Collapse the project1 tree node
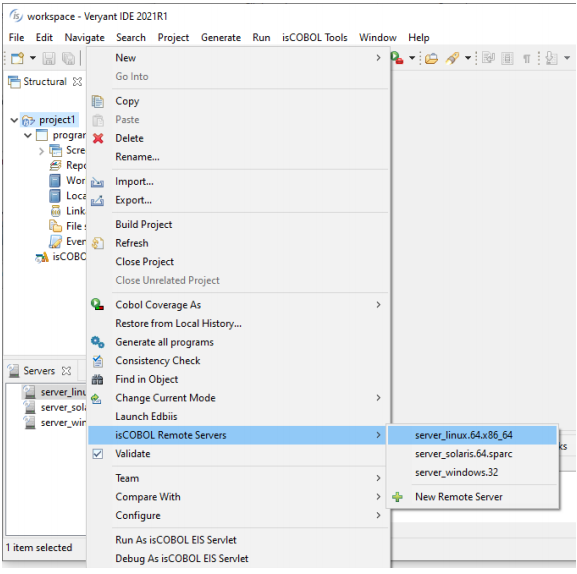Screen dimensions: 577x574 [14, 120]
